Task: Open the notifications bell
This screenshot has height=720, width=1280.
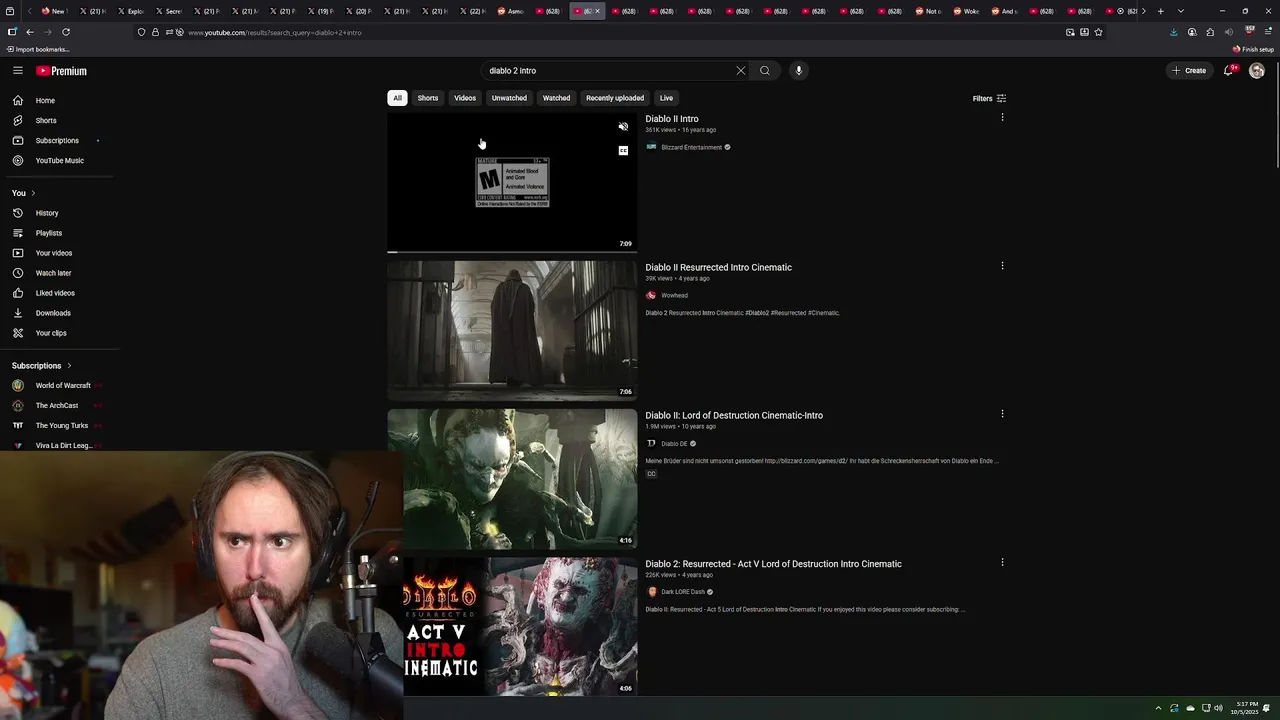Action: [x=1230, y=71]
